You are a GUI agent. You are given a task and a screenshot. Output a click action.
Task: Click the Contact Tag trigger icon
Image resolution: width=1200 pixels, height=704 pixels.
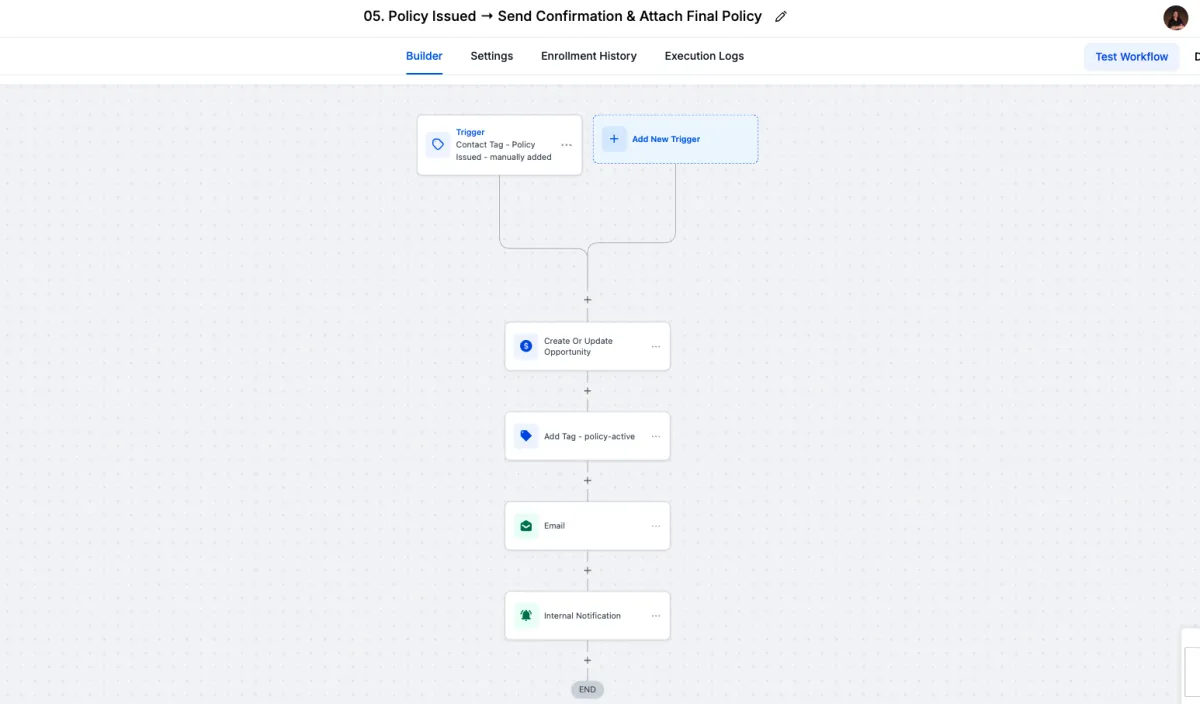(438, 145)
